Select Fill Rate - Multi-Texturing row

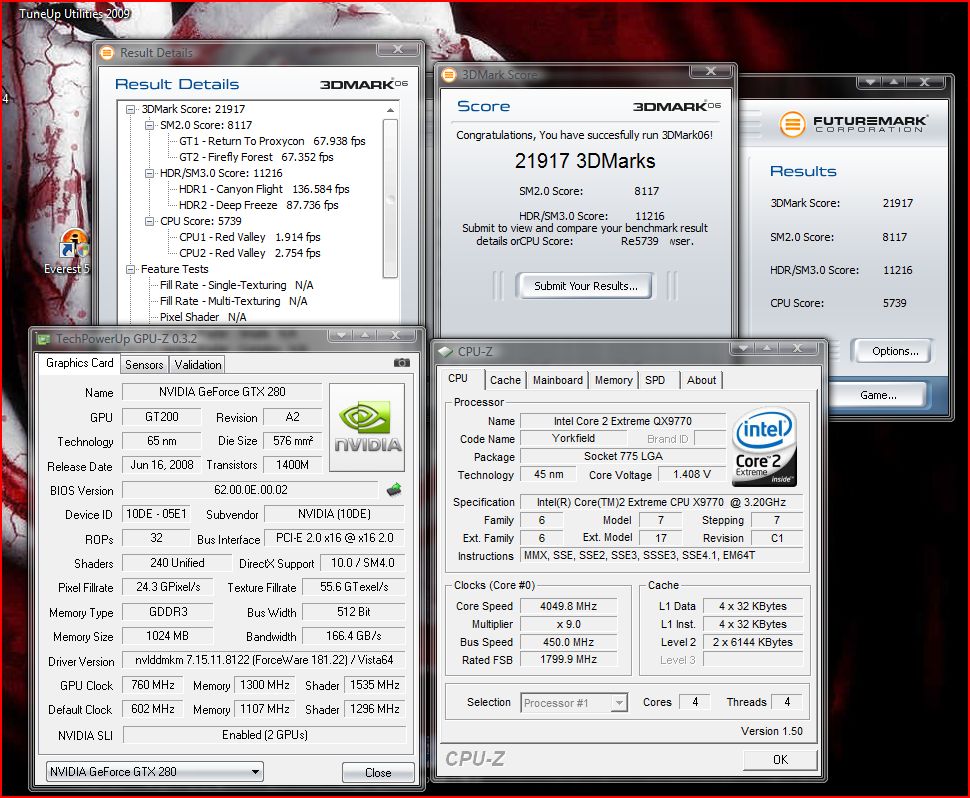233,301
